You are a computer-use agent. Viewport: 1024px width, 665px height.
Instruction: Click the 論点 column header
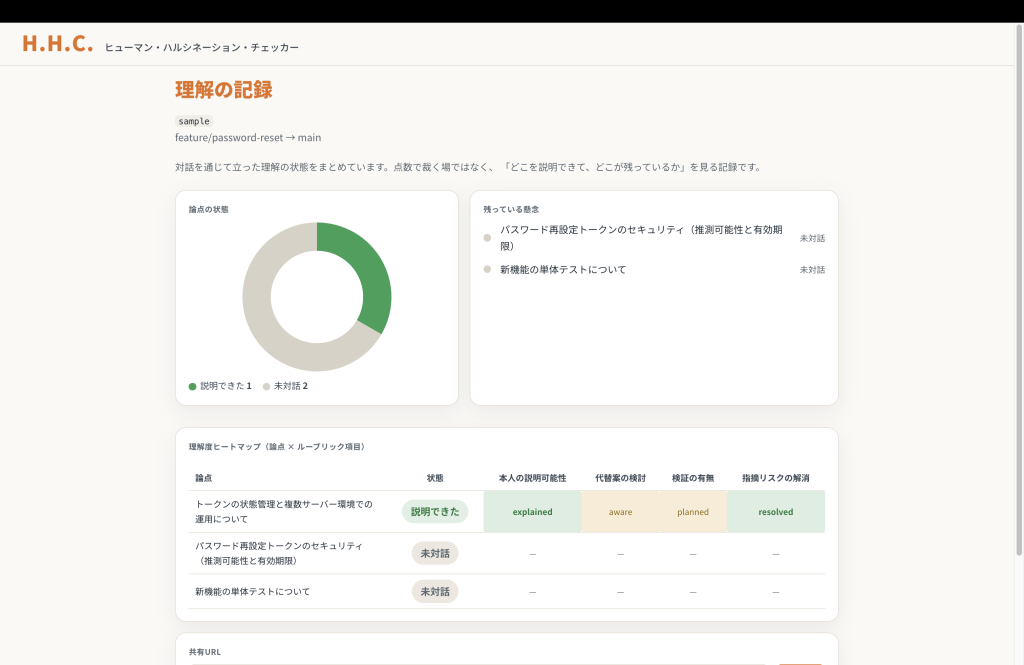pyautogui.click(x=204, y=478)
